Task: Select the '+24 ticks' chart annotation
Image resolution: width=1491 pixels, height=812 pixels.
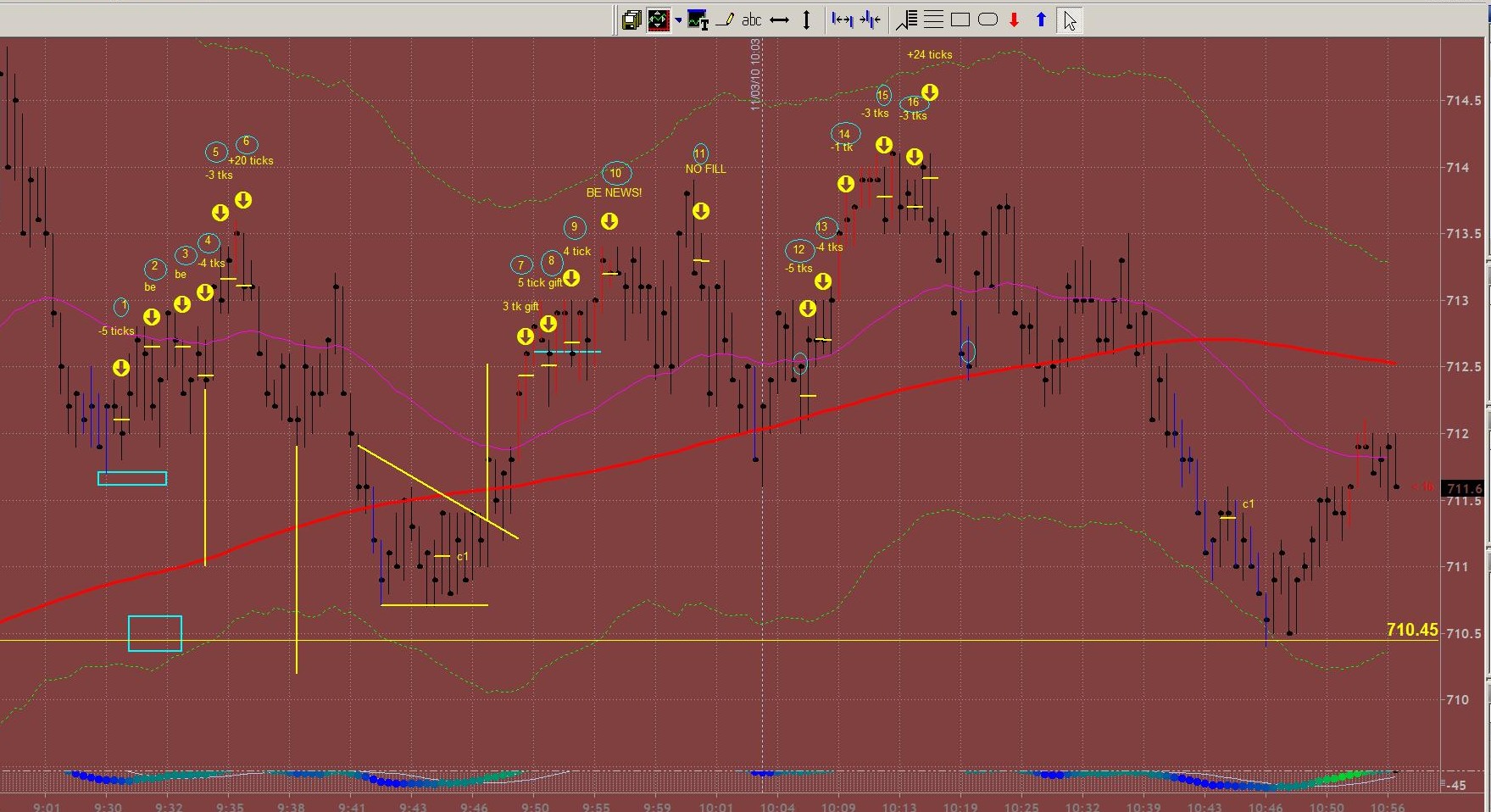Action: point(930,54)
